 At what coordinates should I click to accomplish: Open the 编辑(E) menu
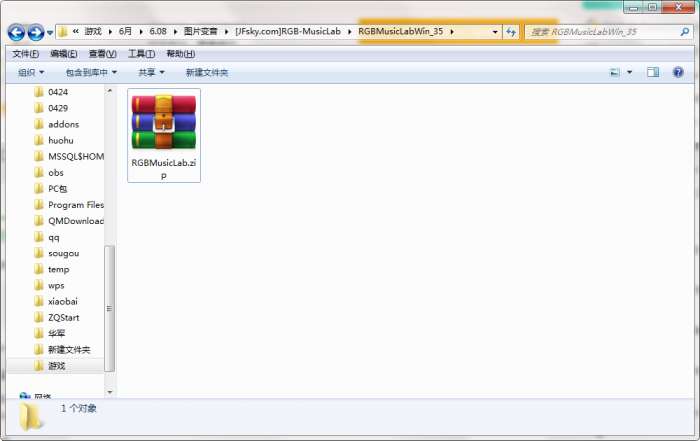click(x=64, y=54)
